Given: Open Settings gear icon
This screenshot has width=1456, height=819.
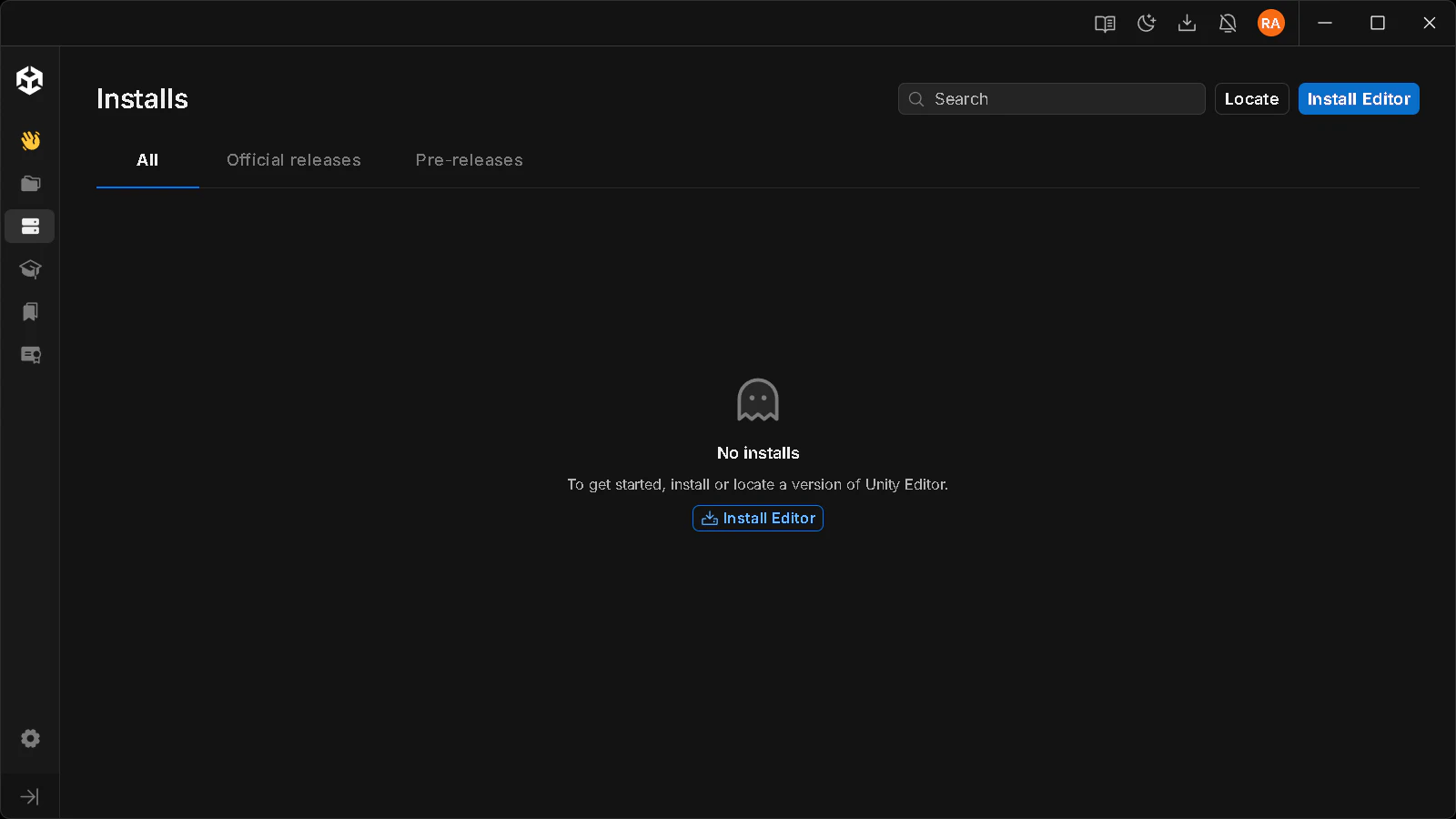Looking at the screenshot, I should [30, 738].
